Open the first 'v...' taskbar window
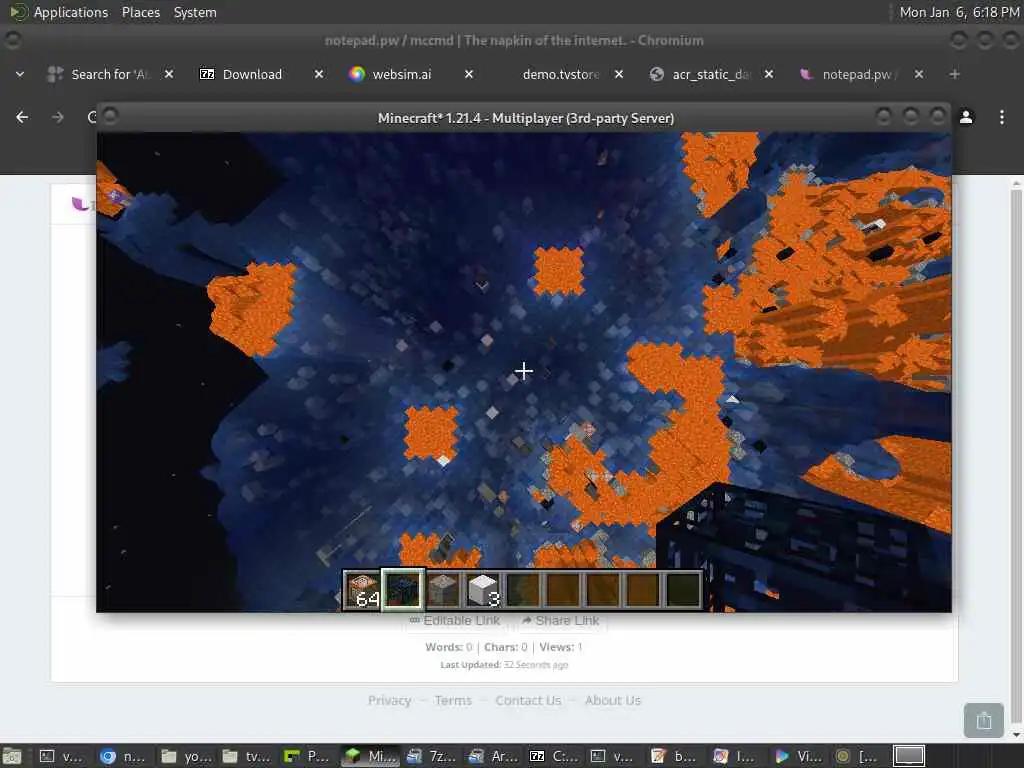 point(61,756)
